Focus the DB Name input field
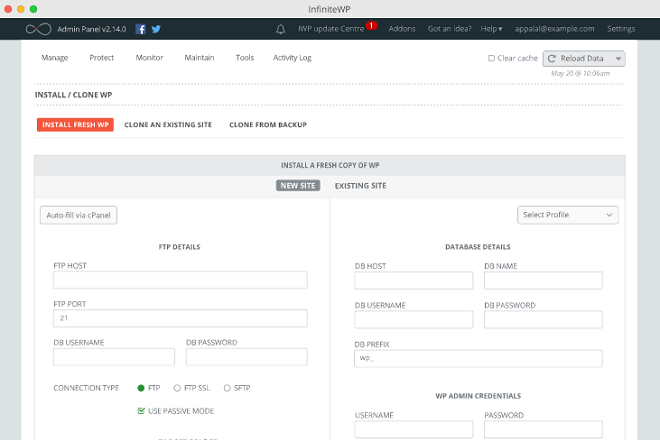The height and width of the screenshot is (440, 660). click(543, 280)
